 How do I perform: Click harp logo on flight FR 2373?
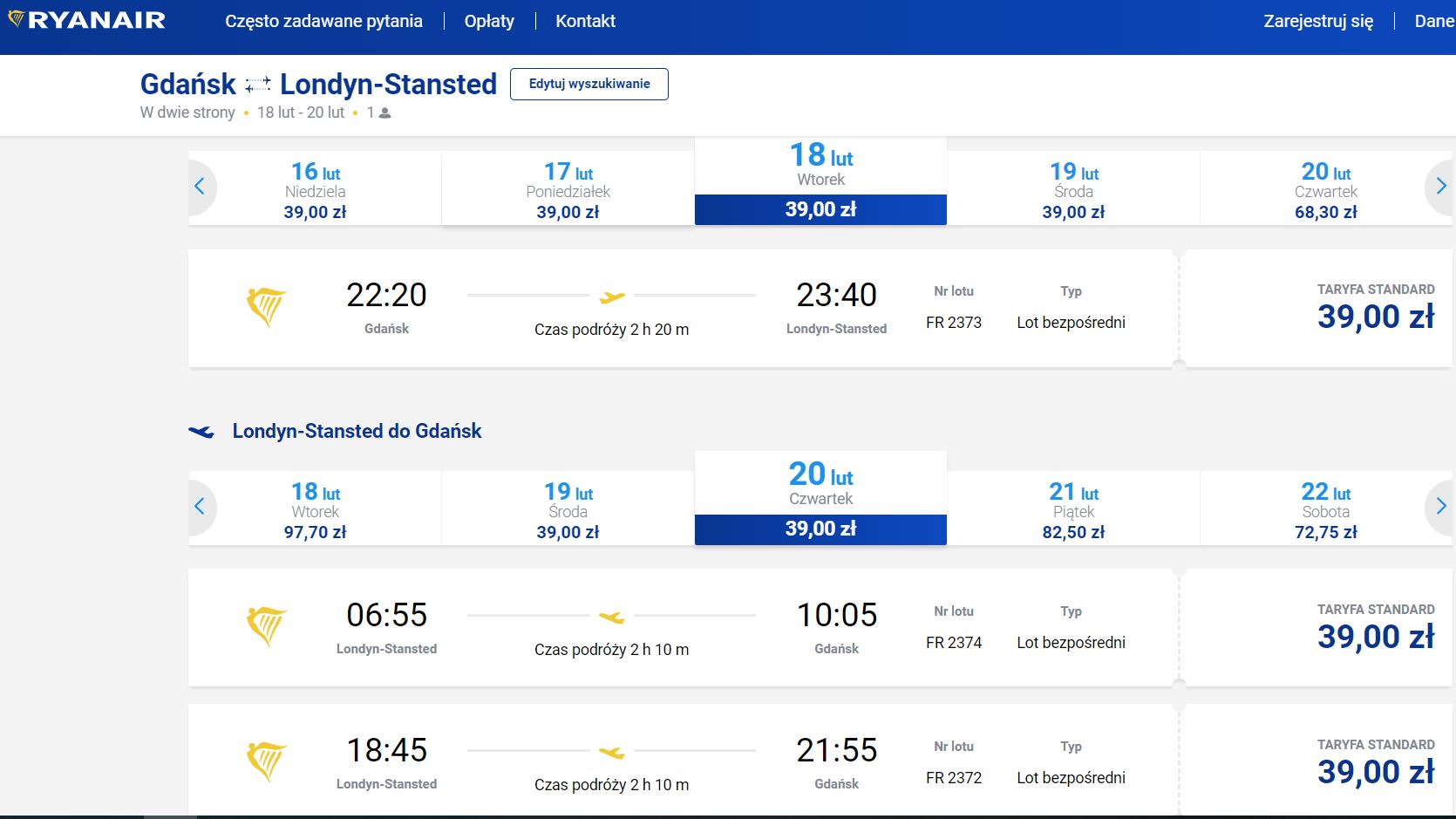pos(266,307)
